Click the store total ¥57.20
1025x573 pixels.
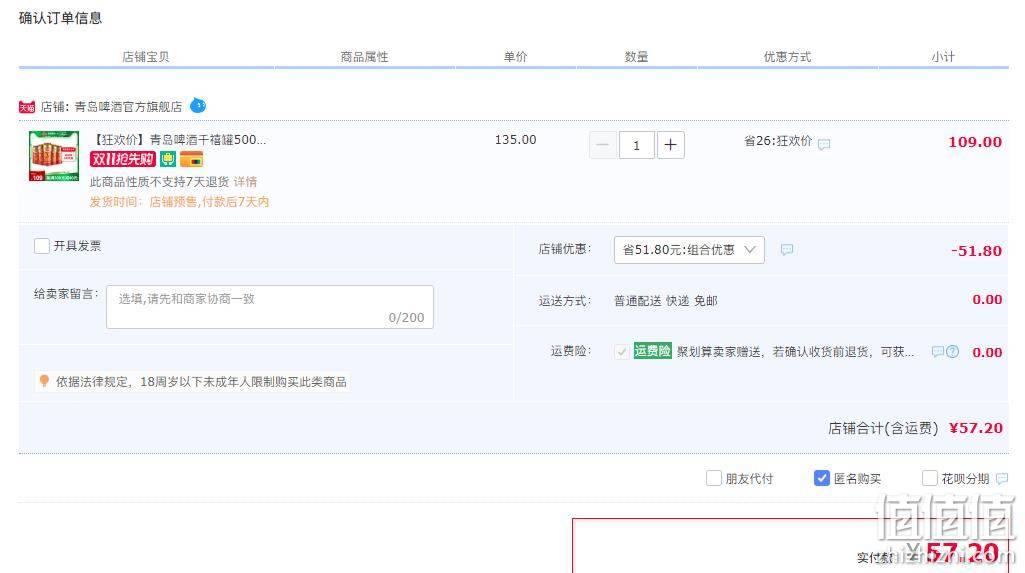(x=976, y=428)
